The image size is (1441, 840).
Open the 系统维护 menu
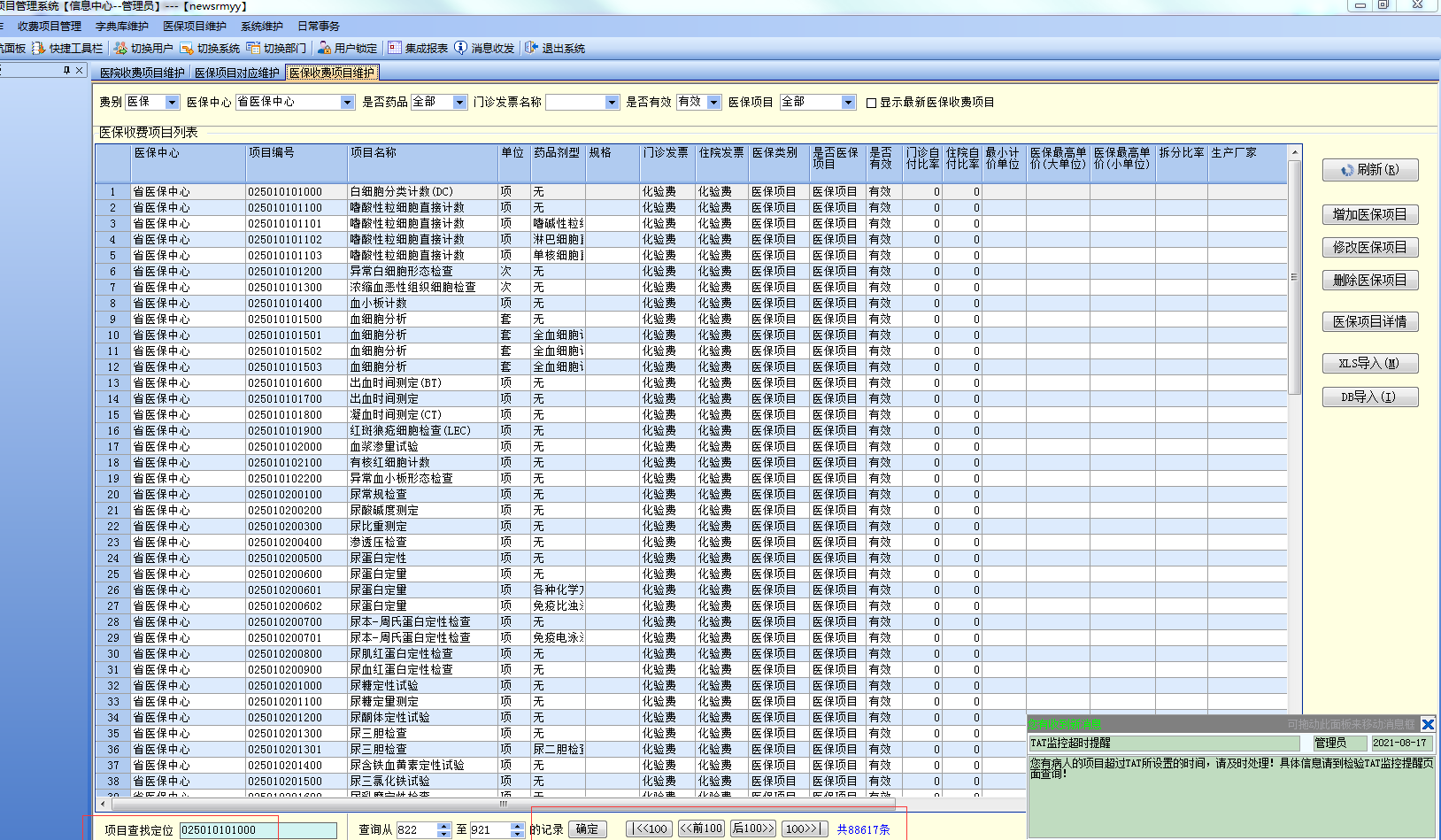(262, 27)
